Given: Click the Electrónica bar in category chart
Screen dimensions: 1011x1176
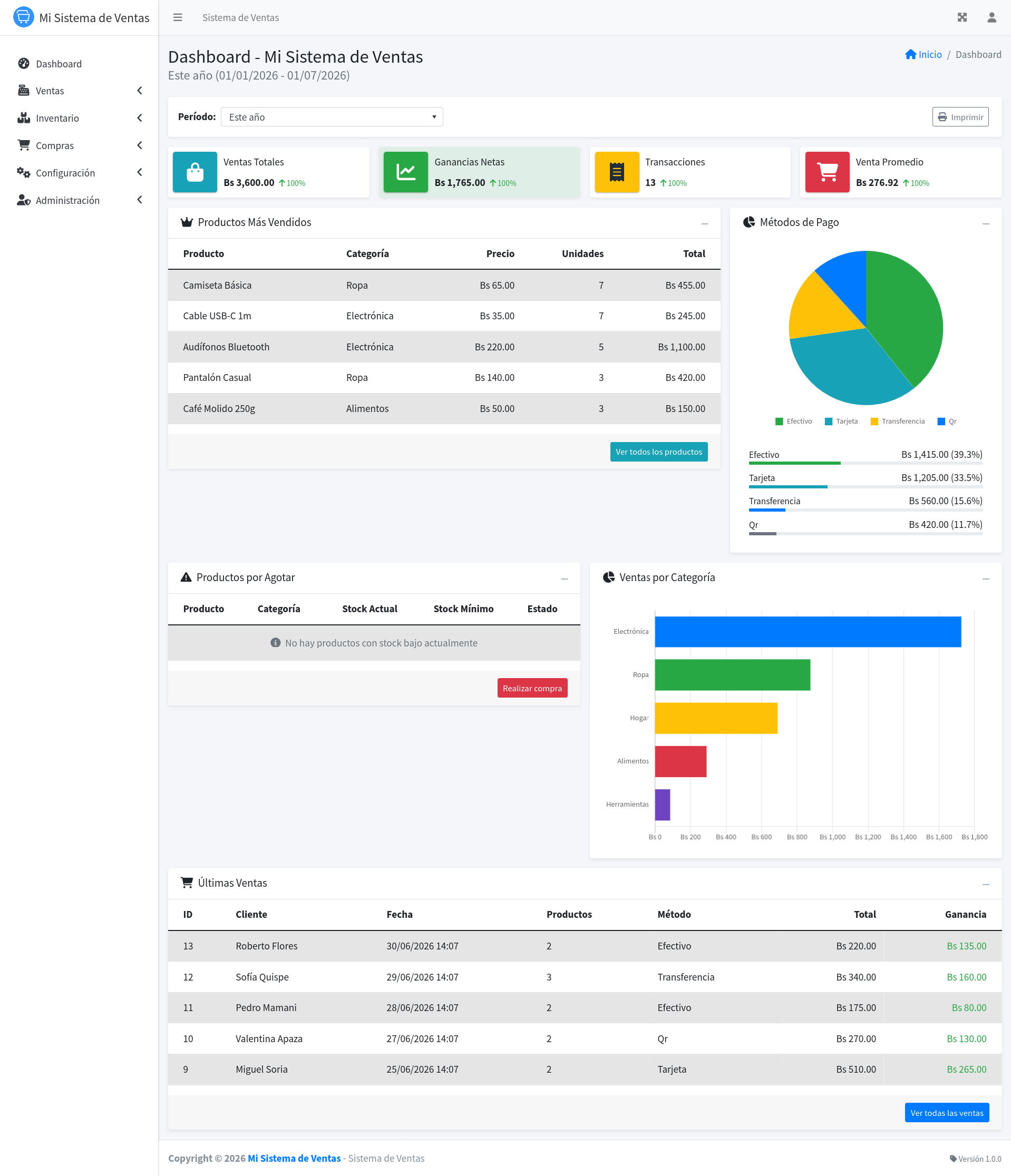Looking at the screenshot, I should (x=808, y=632).
